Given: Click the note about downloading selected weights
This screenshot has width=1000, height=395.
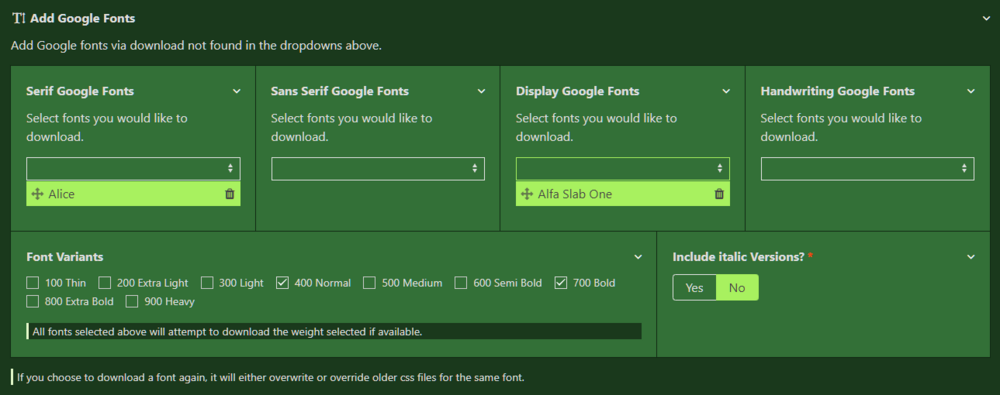Looking at the screenshot, I should [334, 331].
